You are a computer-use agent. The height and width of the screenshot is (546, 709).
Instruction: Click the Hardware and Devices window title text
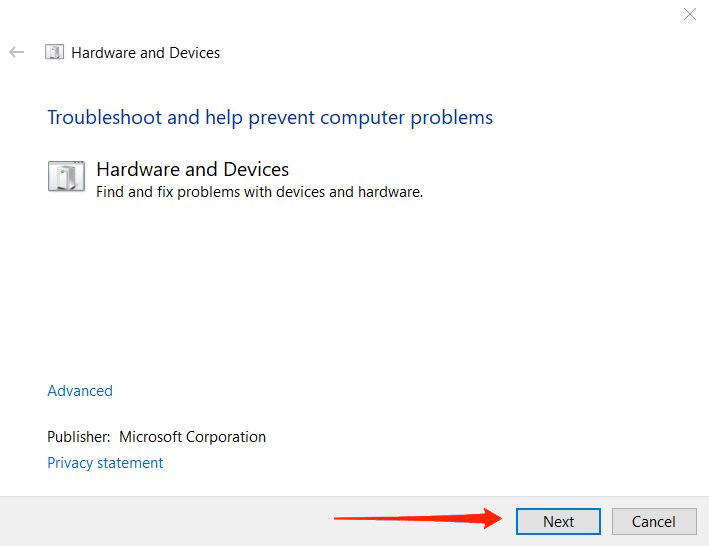146,53
